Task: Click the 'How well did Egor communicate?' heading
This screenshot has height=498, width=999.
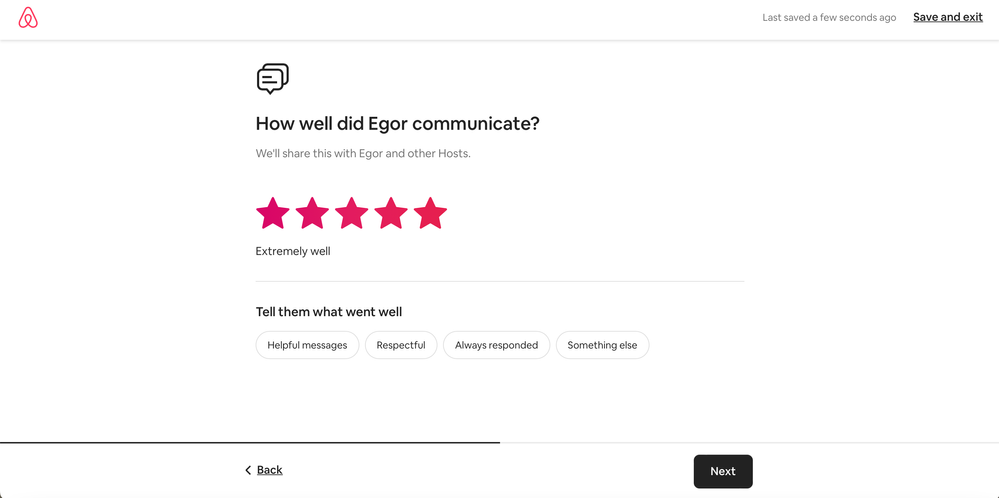Action: [397, 124]
